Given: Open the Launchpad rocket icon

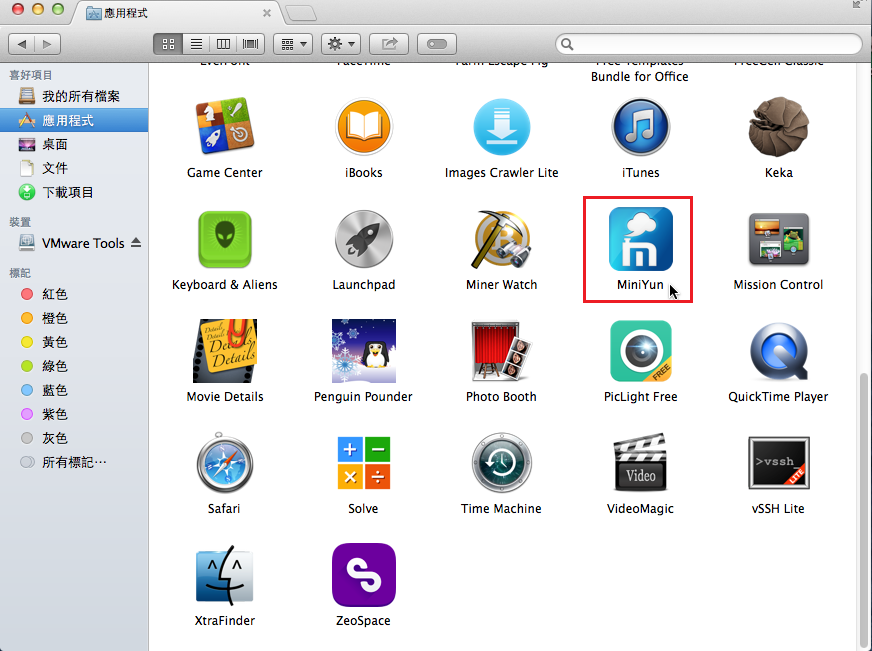Looking at the screenshot, I should pyautogui.click(x=364, y=239).
